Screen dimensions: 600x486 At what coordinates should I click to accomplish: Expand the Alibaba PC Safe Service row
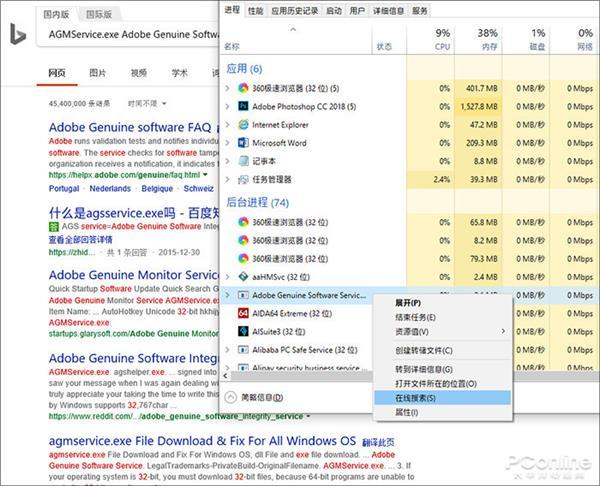pyautogui.click(x=228, y=350)
